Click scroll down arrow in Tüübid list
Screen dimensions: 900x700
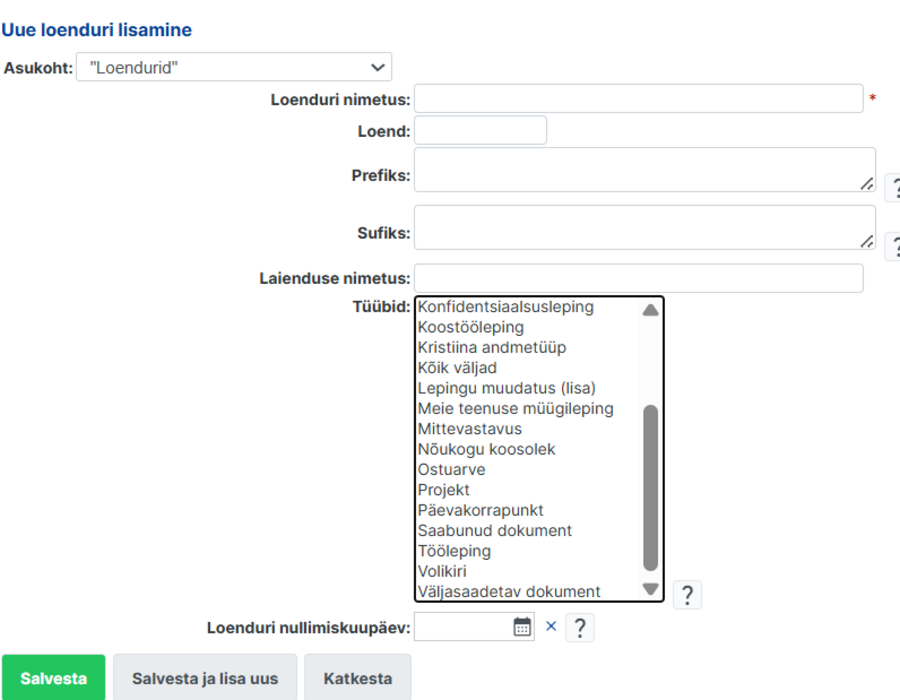[x=650, y=589]
